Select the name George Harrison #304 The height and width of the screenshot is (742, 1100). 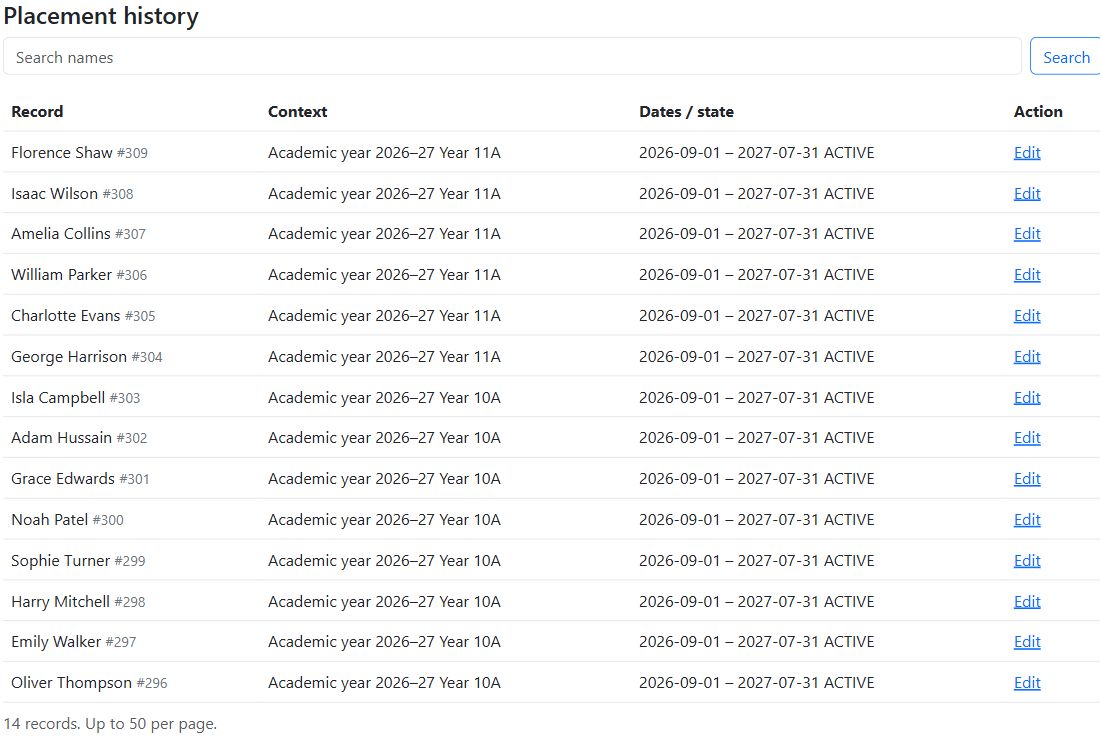pos(87,356)
